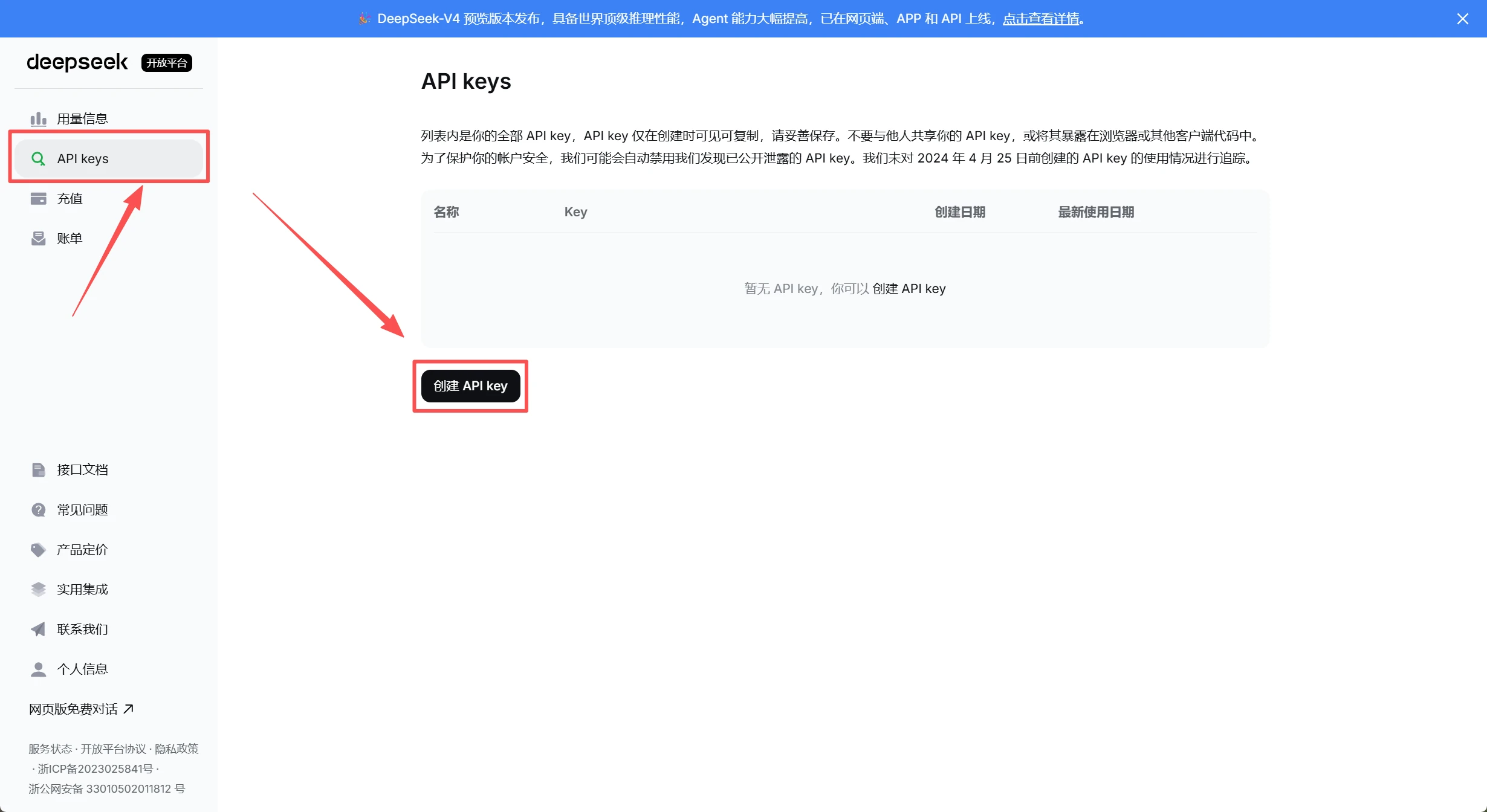Click the Key column header

coord(575,212)
